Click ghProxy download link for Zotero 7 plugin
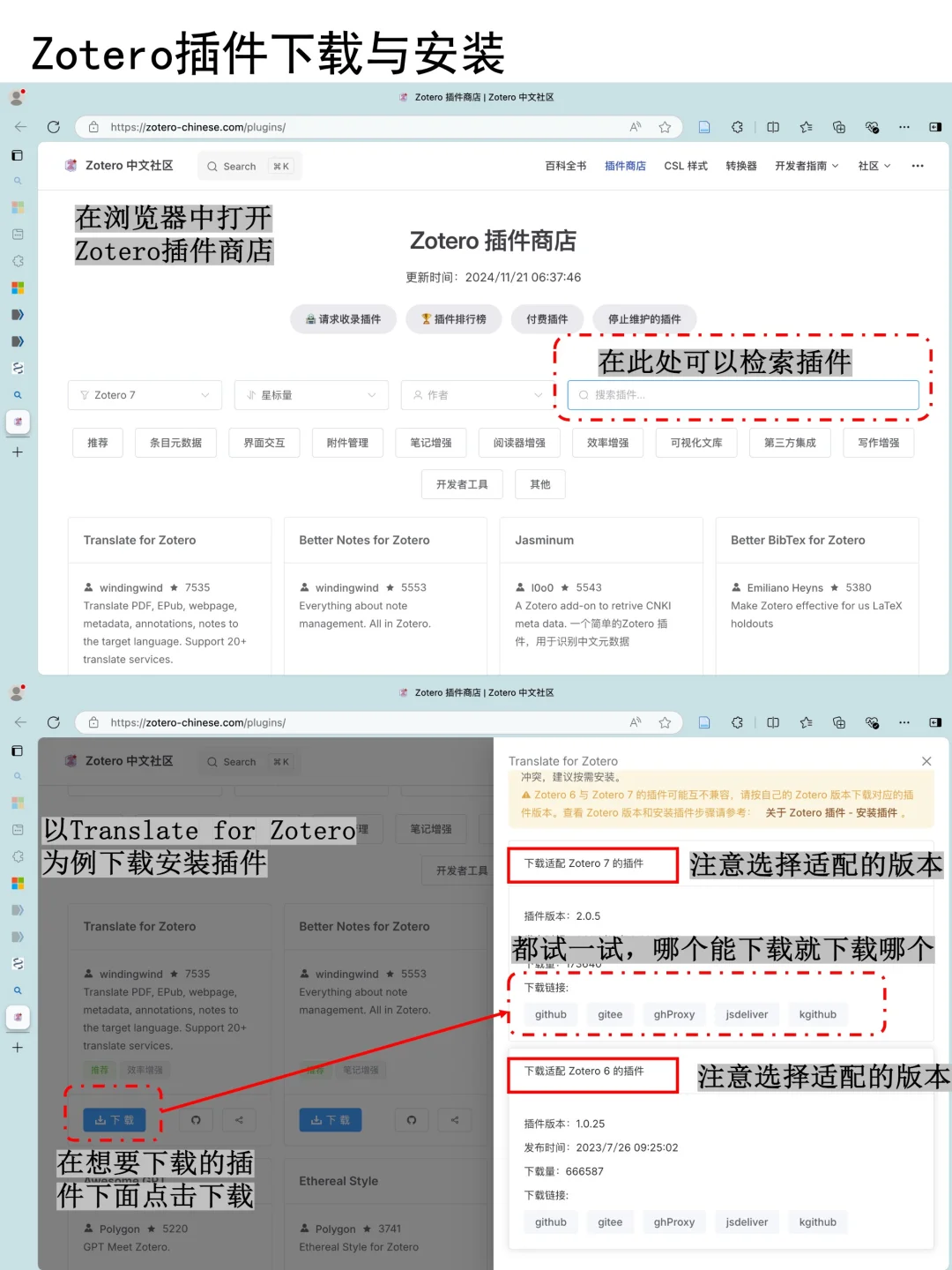The height and width of the screenshot is (1270, 952). pyautogui.click(x=674, y=1014)
